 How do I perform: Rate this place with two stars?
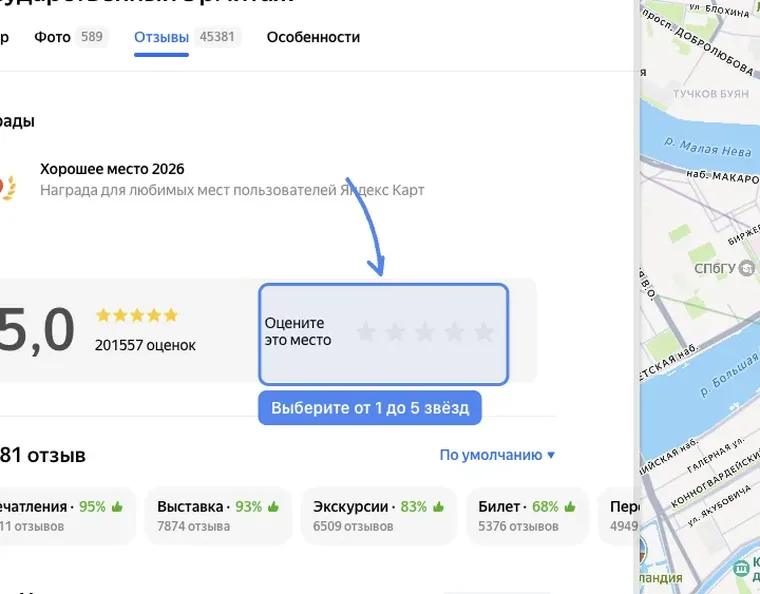pos(396,332)
